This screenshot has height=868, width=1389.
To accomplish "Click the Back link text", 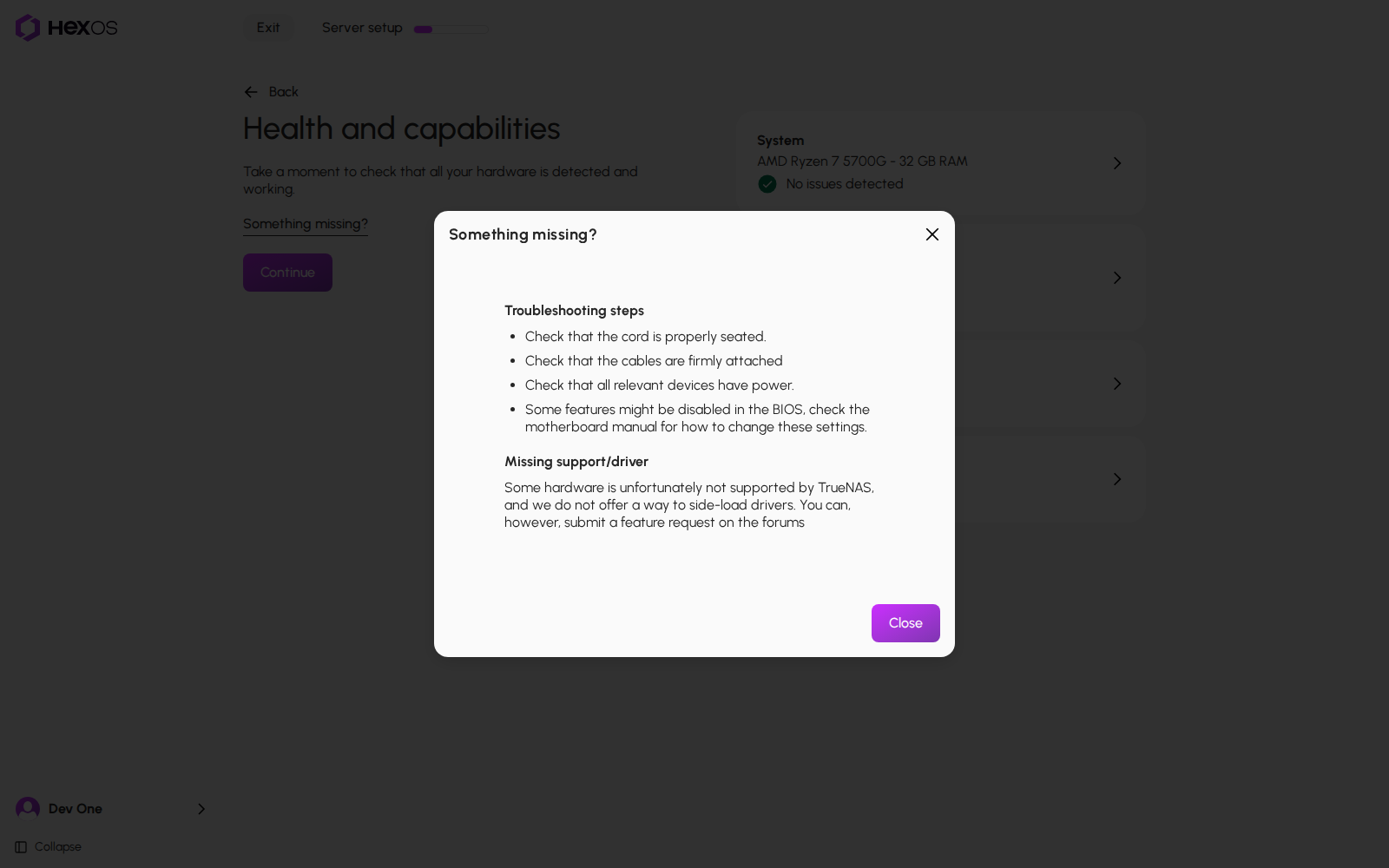I will point(283,92).
